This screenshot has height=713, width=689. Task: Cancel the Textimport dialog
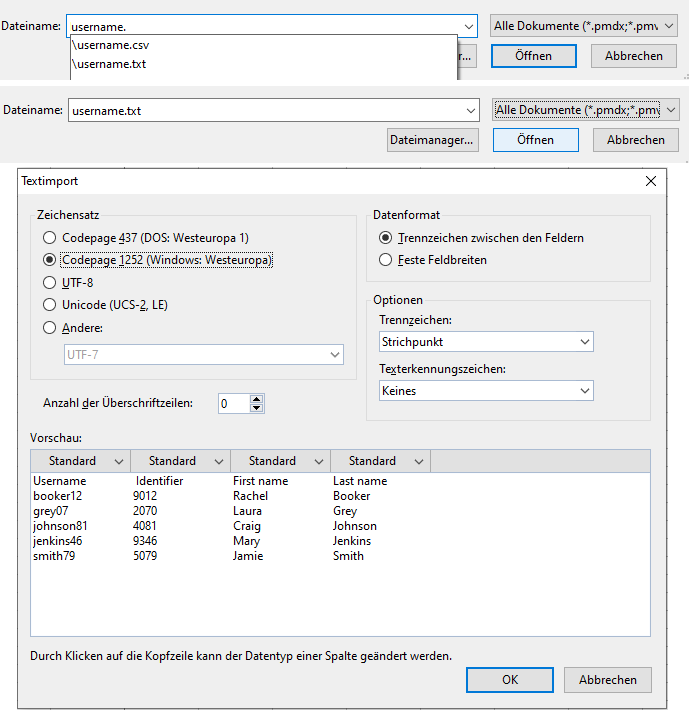607,680
